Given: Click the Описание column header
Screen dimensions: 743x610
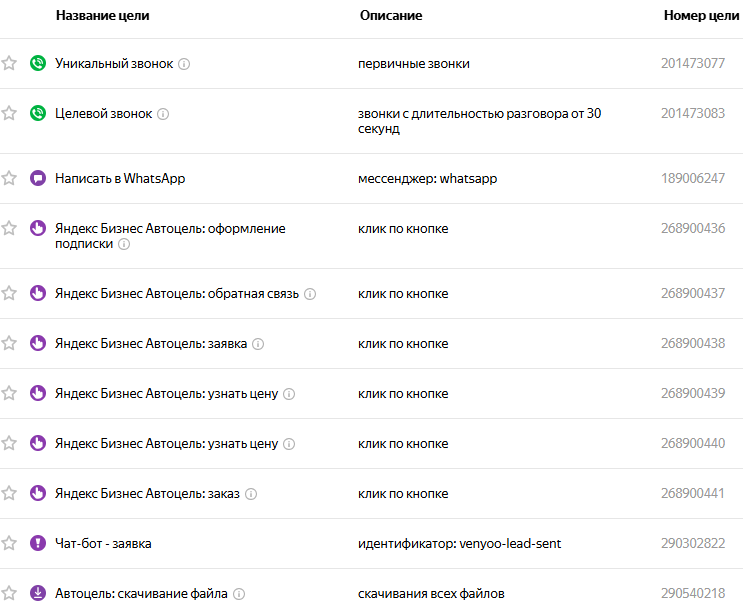Looking at the screenshot, I should [390, 16].
